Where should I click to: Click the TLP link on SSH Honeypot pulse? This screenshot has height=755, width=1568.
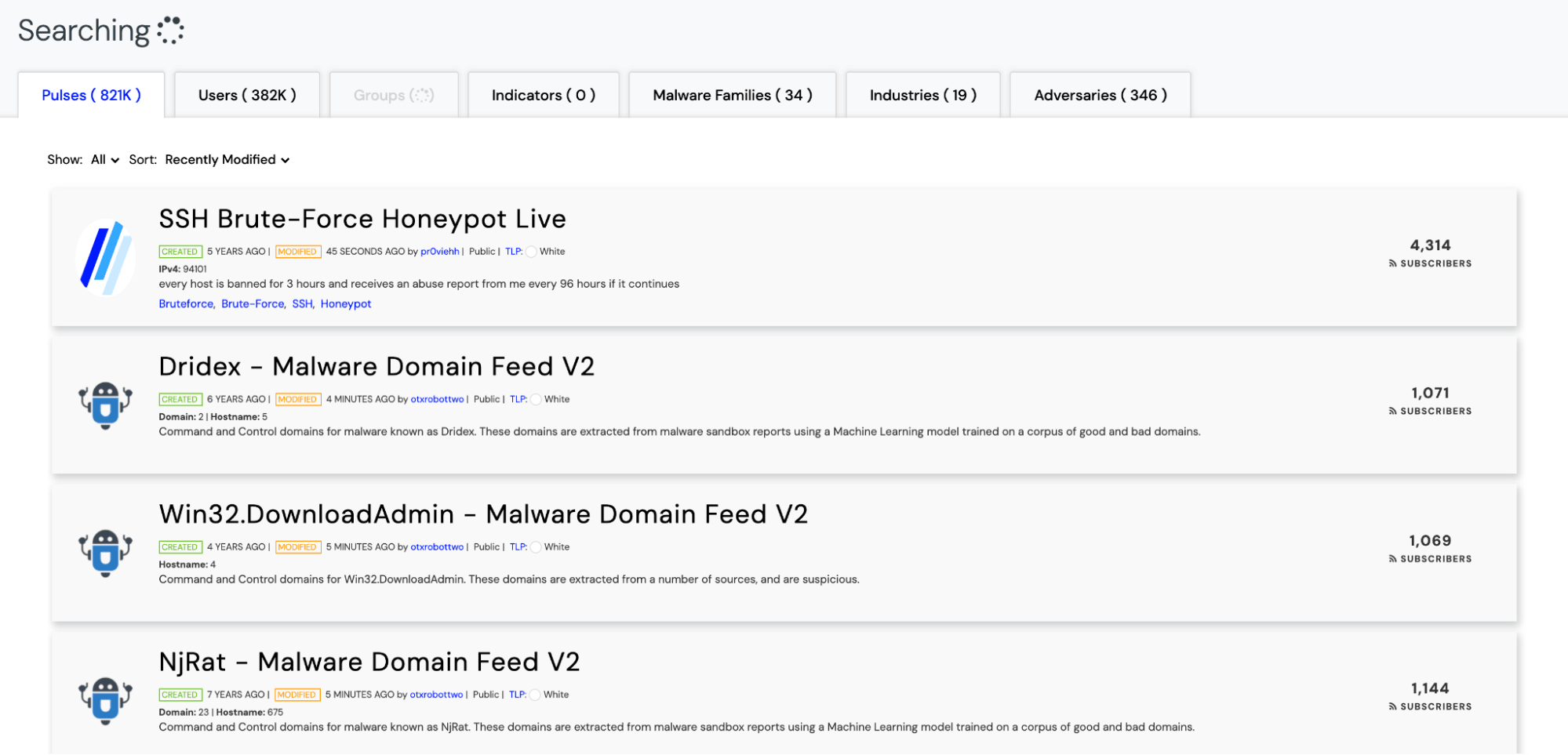click(514, 252)
